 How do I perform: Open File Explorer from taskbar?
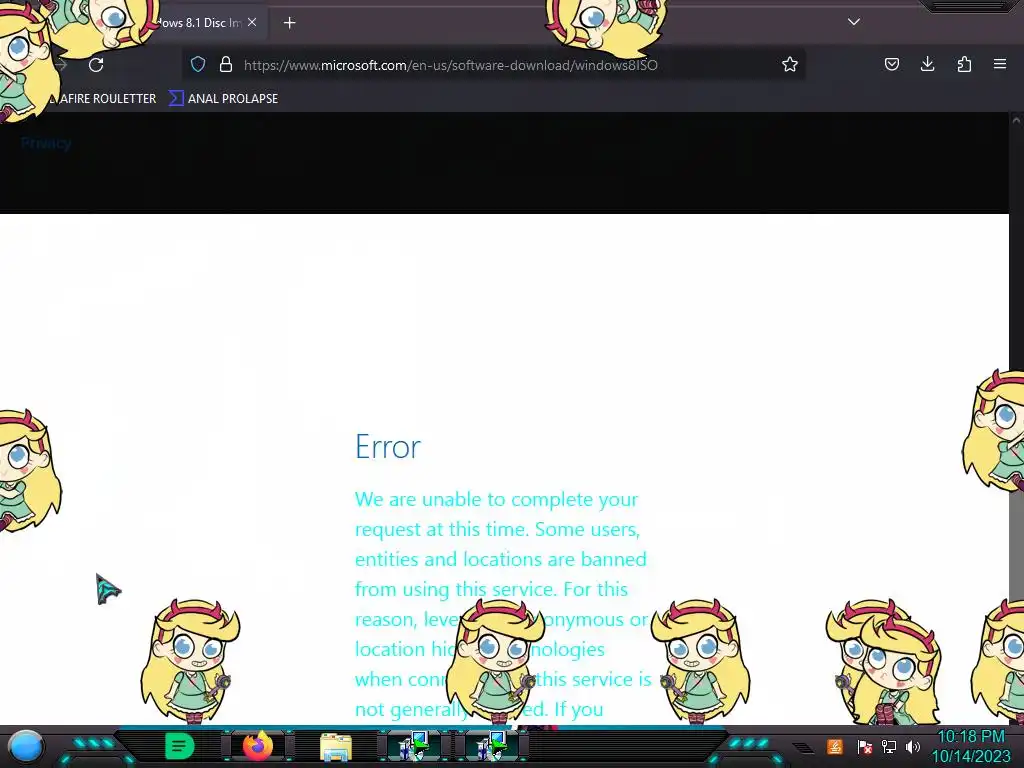(336, 747)
